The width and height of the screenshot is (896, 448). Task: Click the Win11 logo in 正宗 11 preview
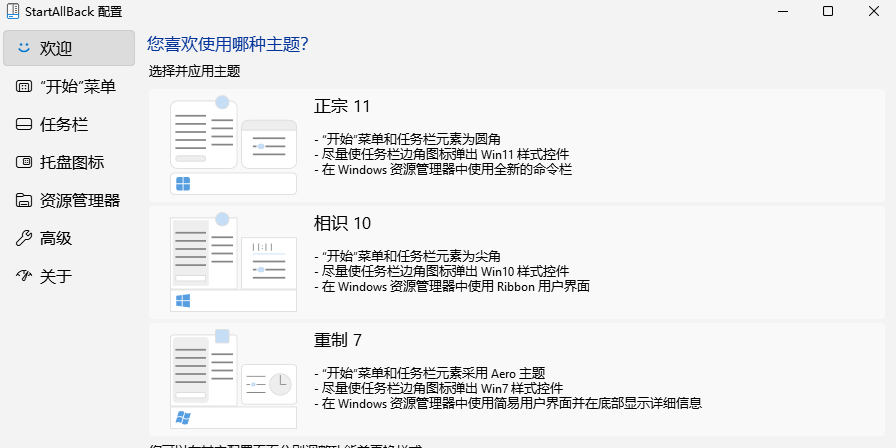[x=183, y=184]
